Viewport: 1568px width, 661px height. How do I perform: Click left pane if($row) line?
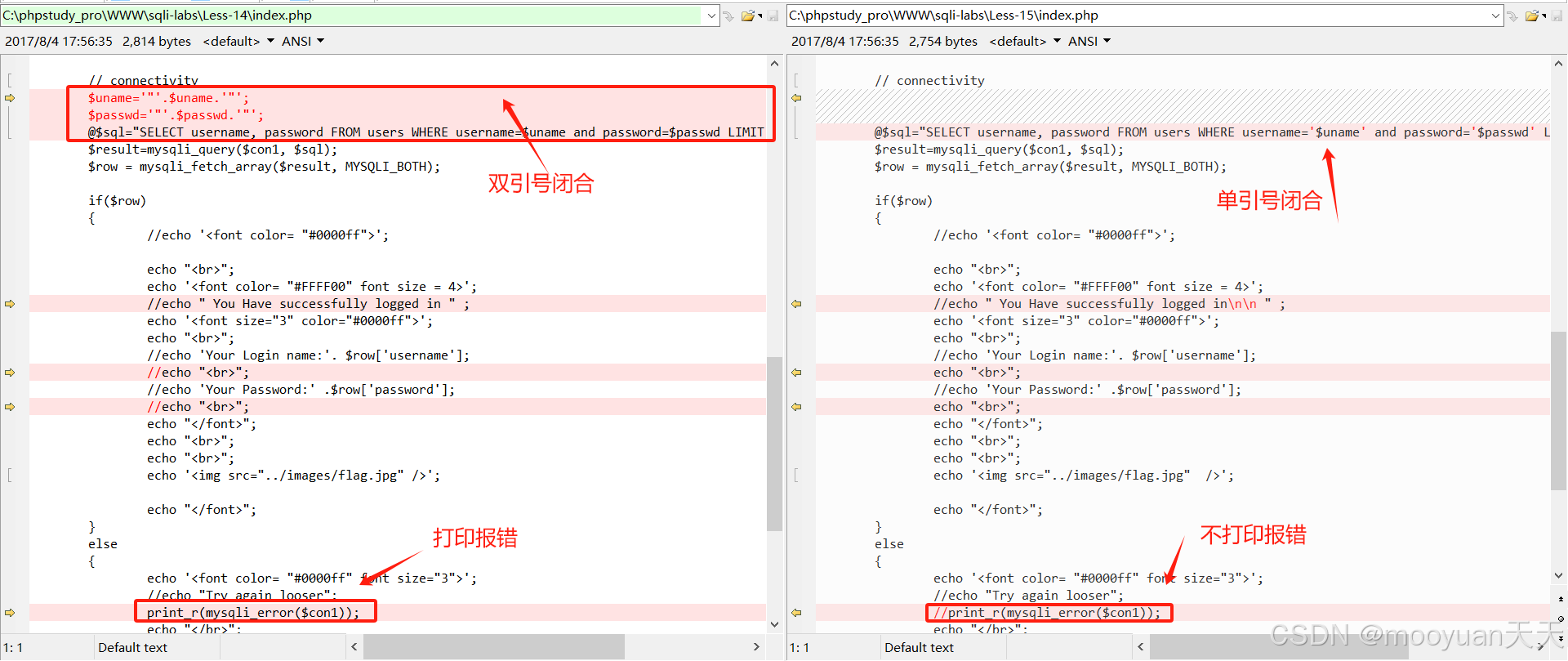(118, 201)
